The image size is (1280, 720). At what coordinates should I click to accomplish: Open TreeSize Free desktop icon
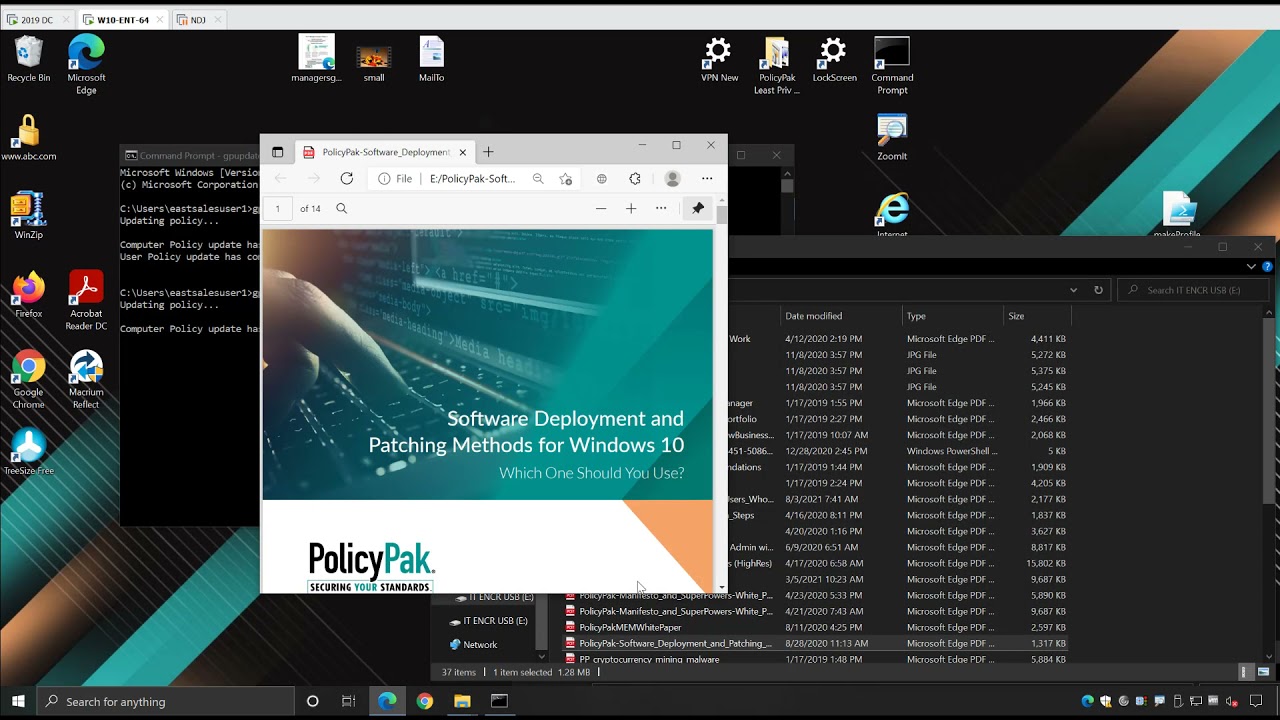point(29,452)
